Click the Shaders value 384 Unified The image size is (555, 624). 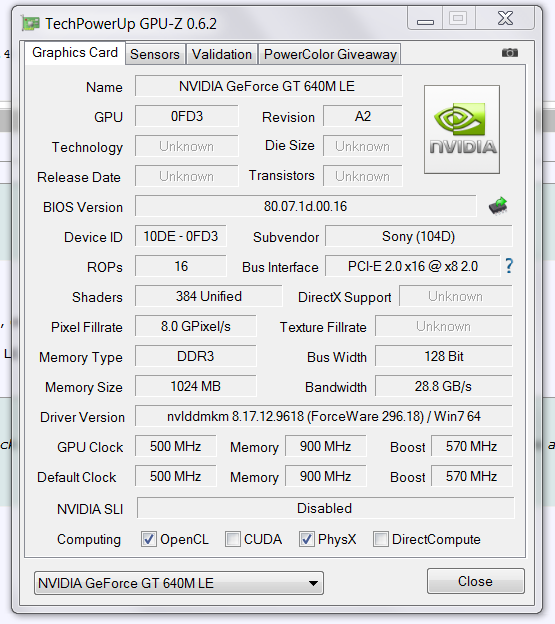pyautogui.click(x=208, y=296)
